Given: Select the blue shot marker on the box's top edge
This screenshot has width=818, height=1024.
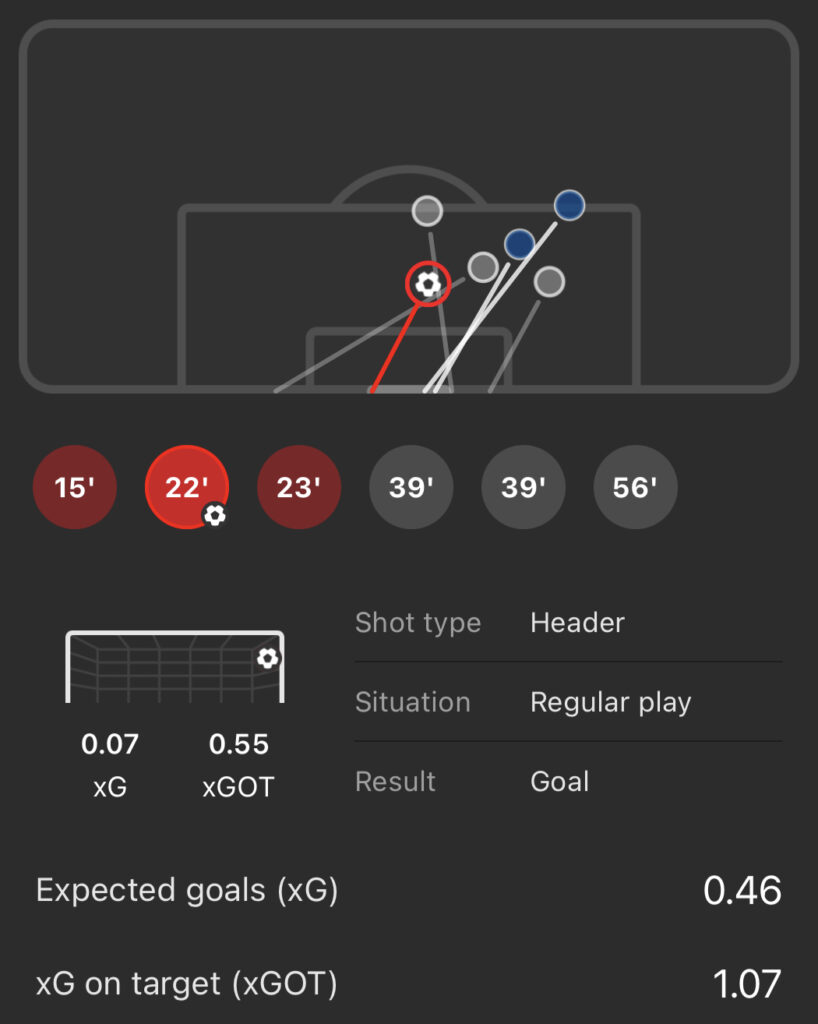Looking at the screenshot, I should tap(569, 205).
